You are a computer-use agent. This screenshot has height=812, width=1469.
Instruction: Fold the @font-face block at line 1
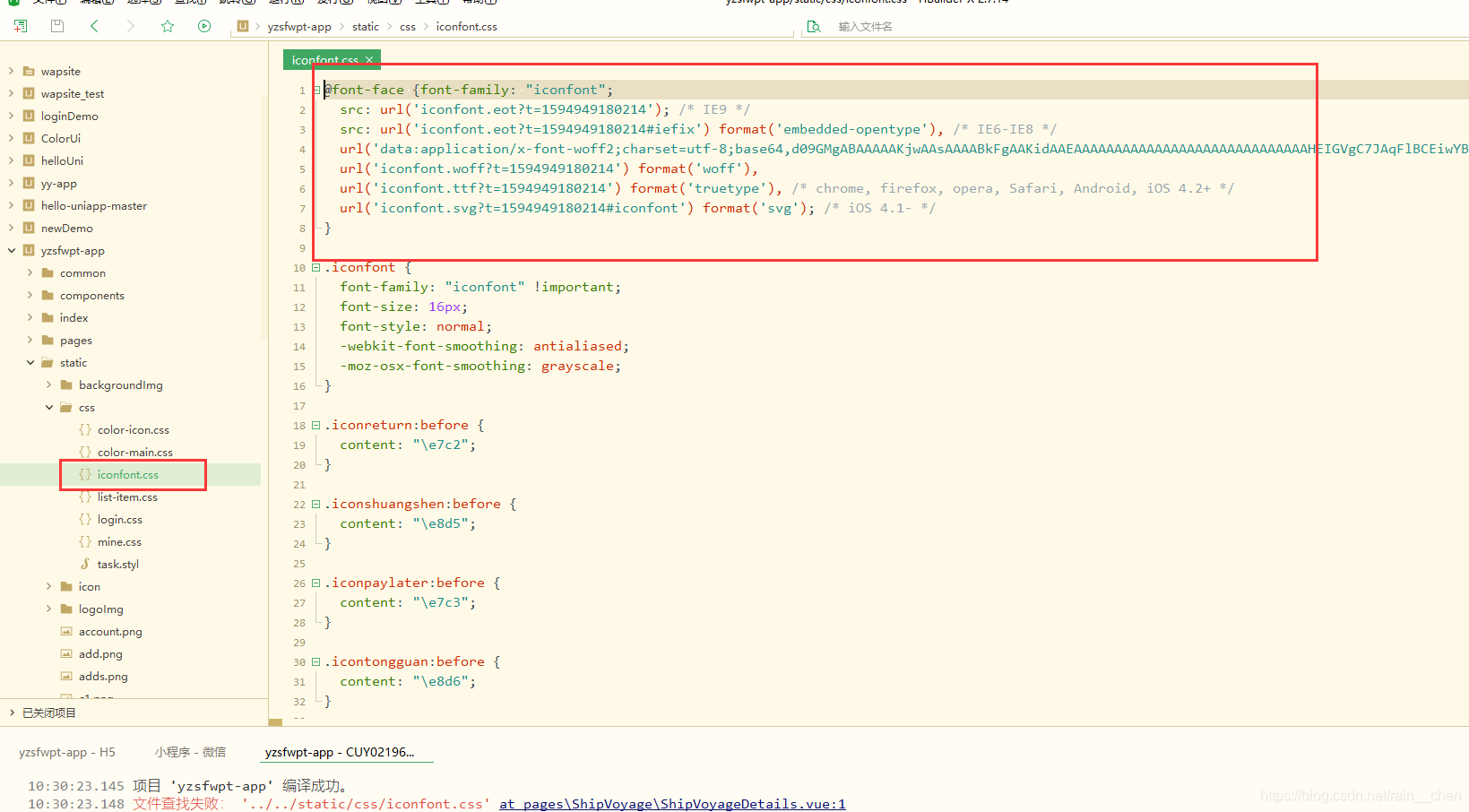click(315, 90)
